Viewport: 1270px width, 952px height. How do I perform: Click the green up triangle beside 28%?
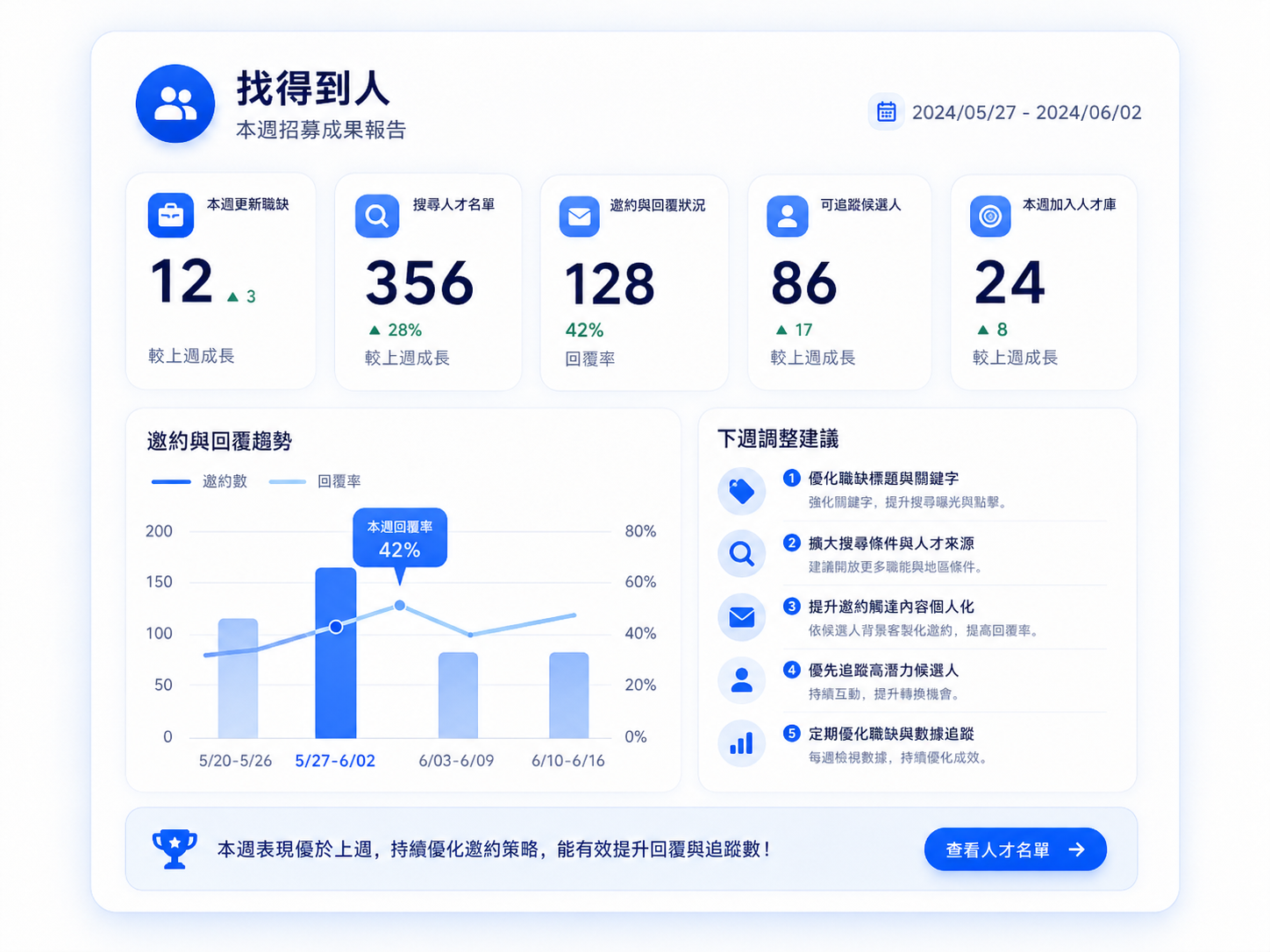[375, 330]
